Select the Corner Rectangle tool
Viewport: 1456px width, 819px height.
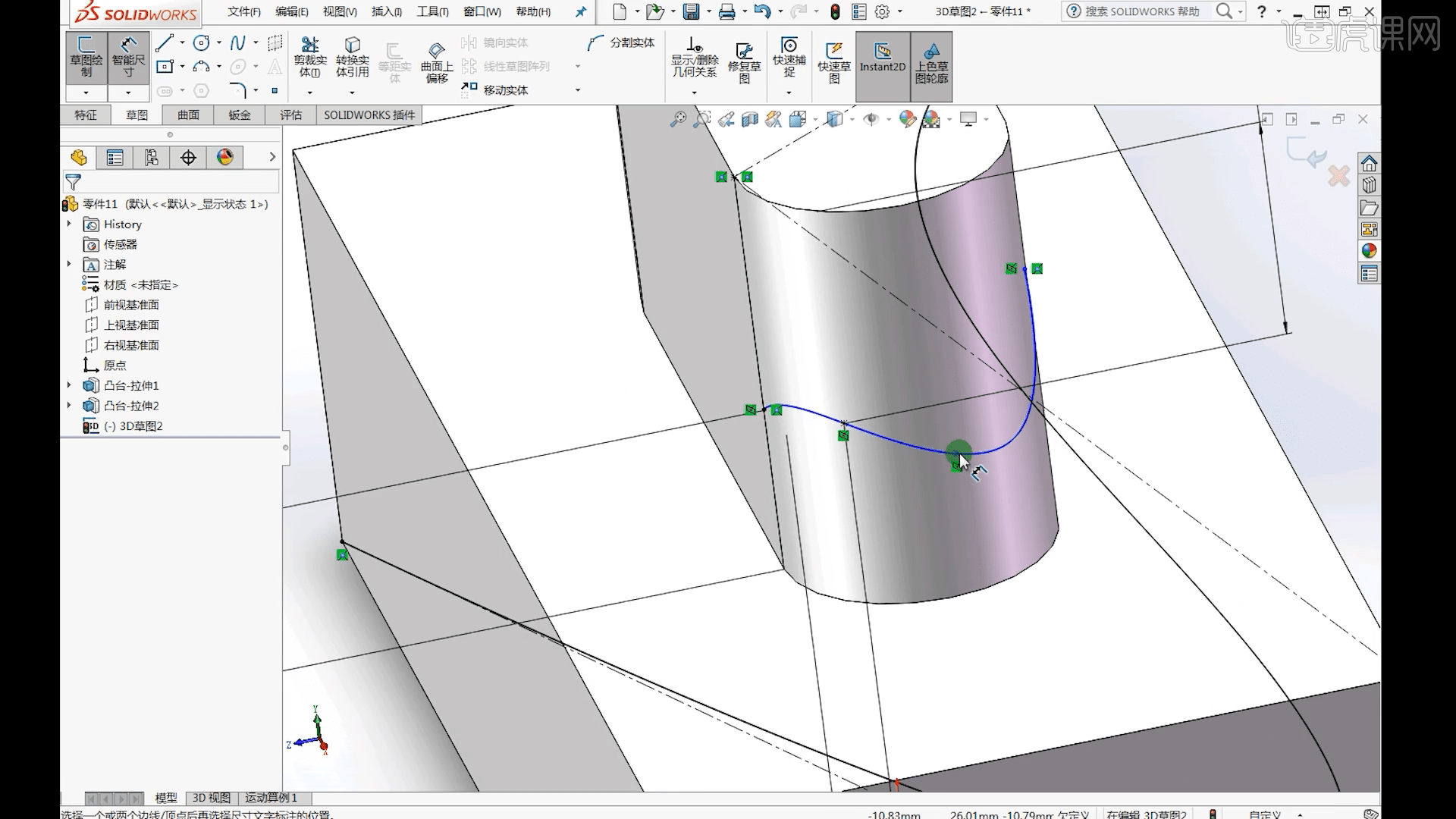click(x=165, y=67)
